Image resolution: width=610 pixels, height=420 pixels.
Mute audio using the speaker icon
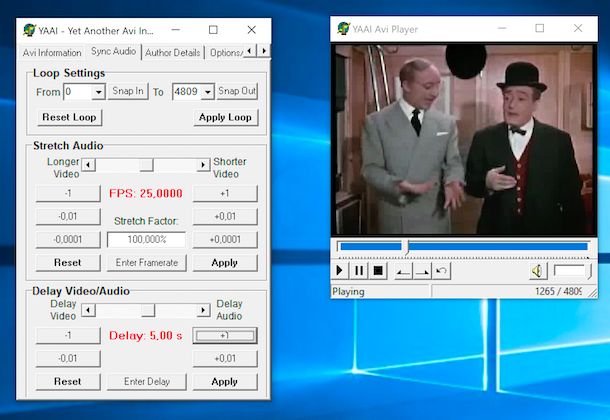click(538, 271)
